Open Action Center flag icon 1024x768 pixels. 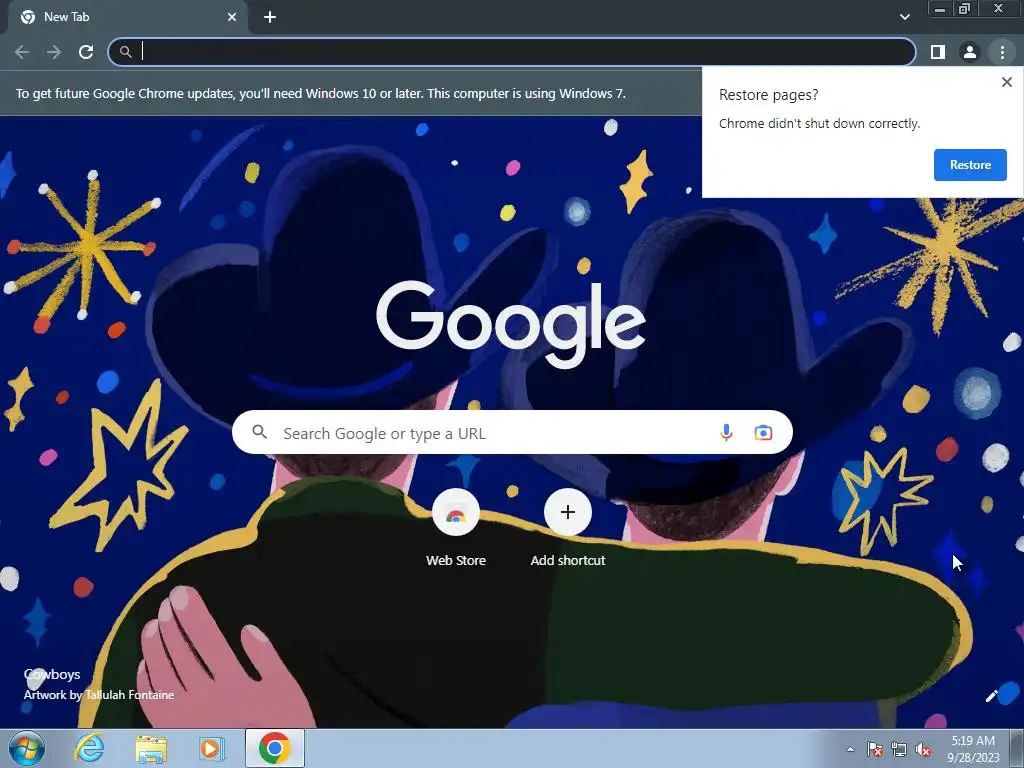[875, 749]
